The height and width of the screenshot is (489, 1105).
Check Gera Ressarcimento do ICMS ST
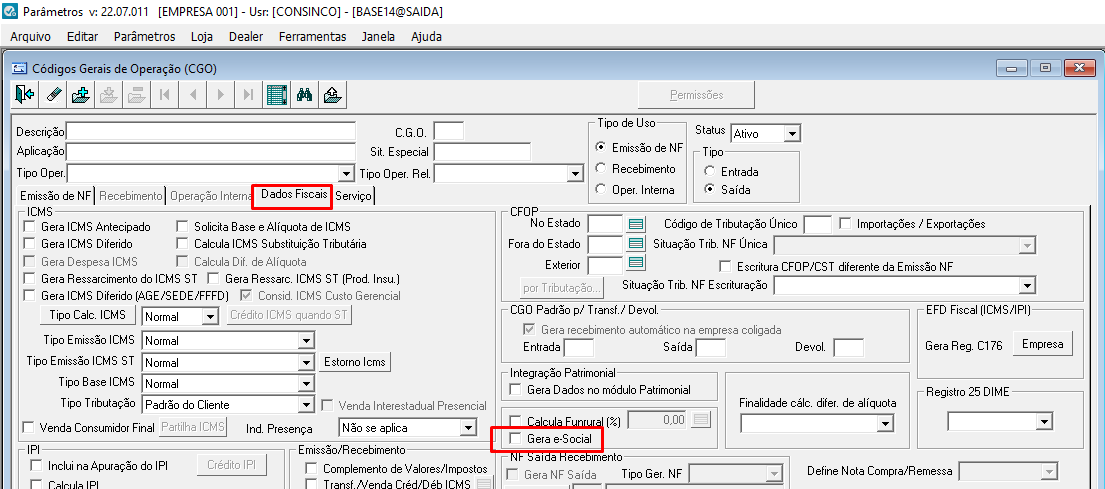point(30,278)
